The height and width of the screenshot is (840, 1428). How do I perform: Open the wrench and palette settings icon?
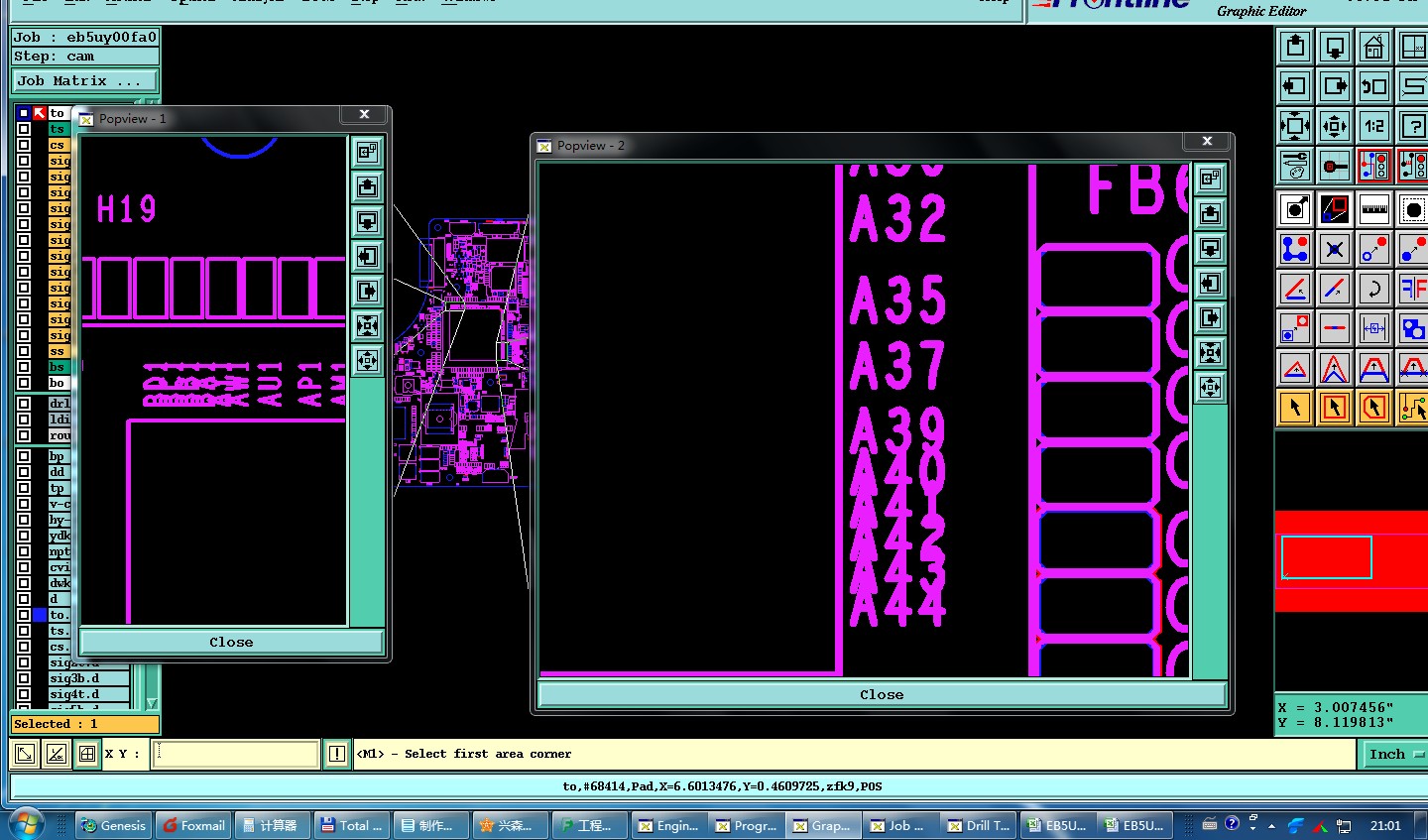pyautogui.click(x=1295, y=166)
